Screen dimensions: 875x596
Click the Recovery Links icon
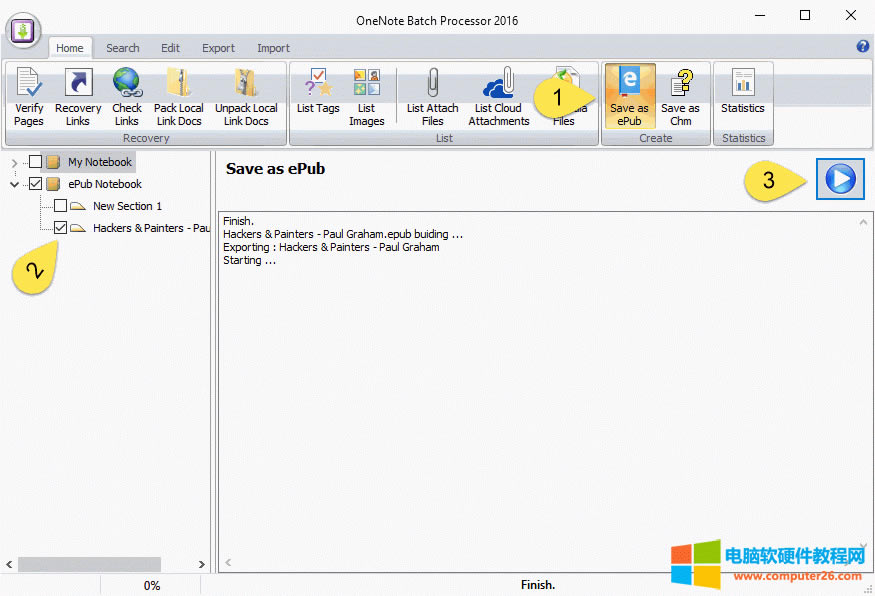[x=78, y=95]
